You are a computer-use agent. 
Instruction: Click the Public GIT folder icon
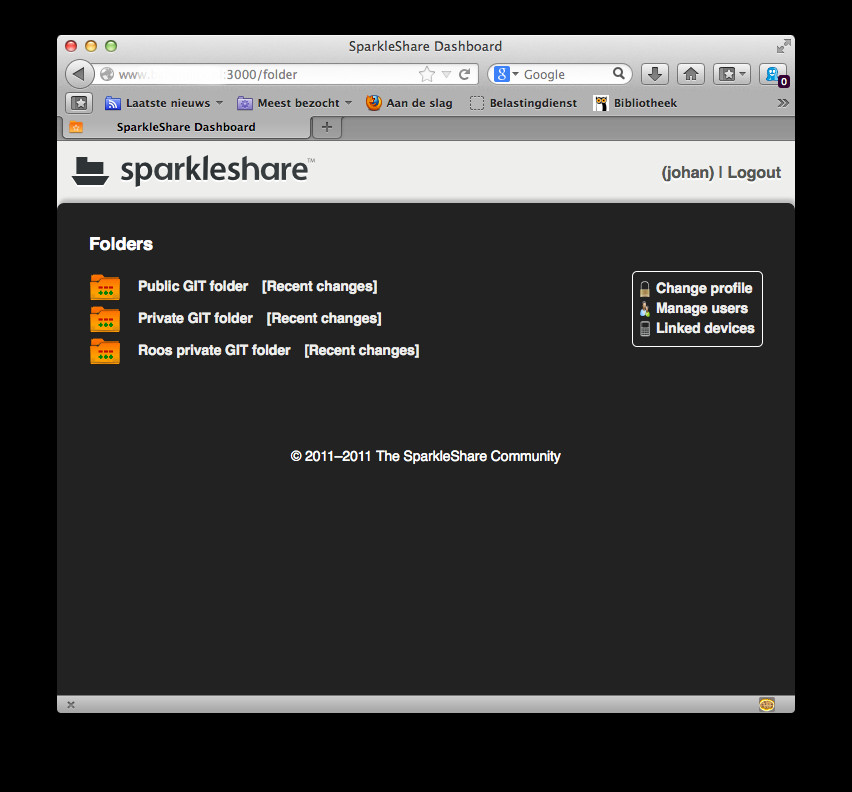105,287
